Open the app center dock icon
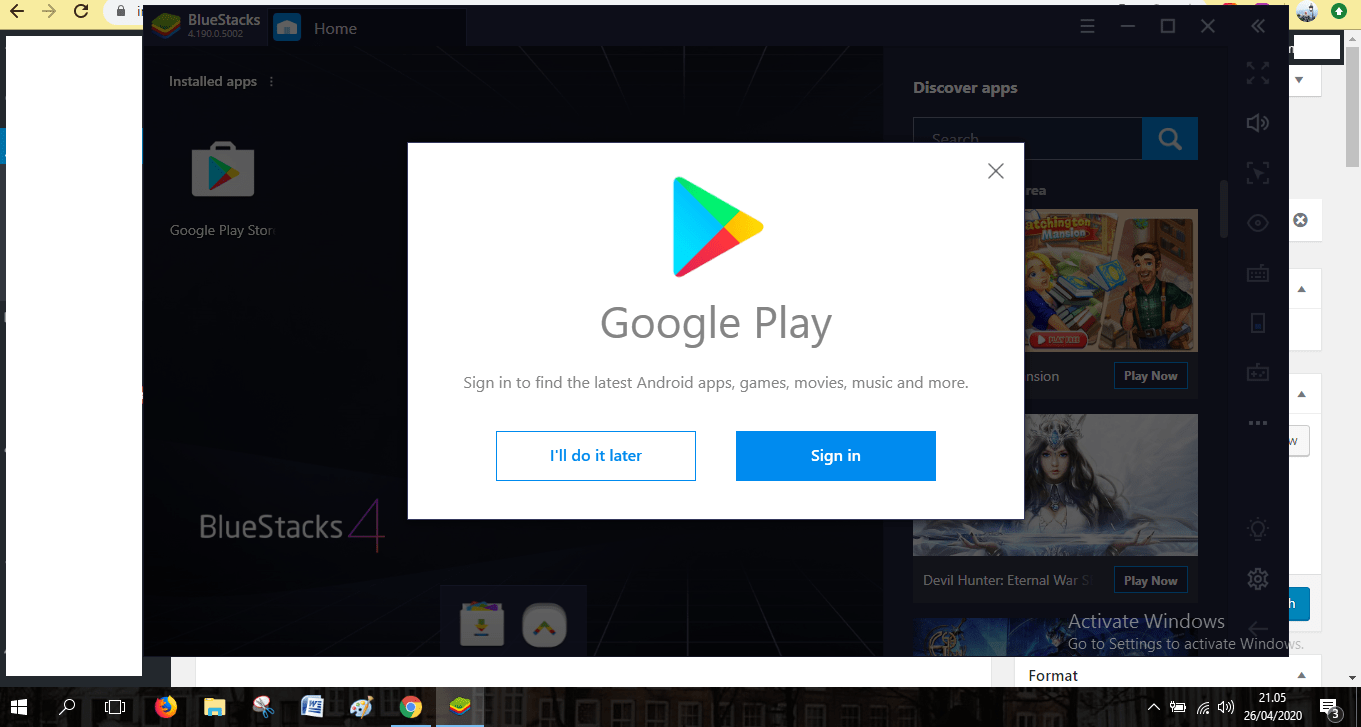The width and height of the screenshot is (1361, 727). click(482, 626)
